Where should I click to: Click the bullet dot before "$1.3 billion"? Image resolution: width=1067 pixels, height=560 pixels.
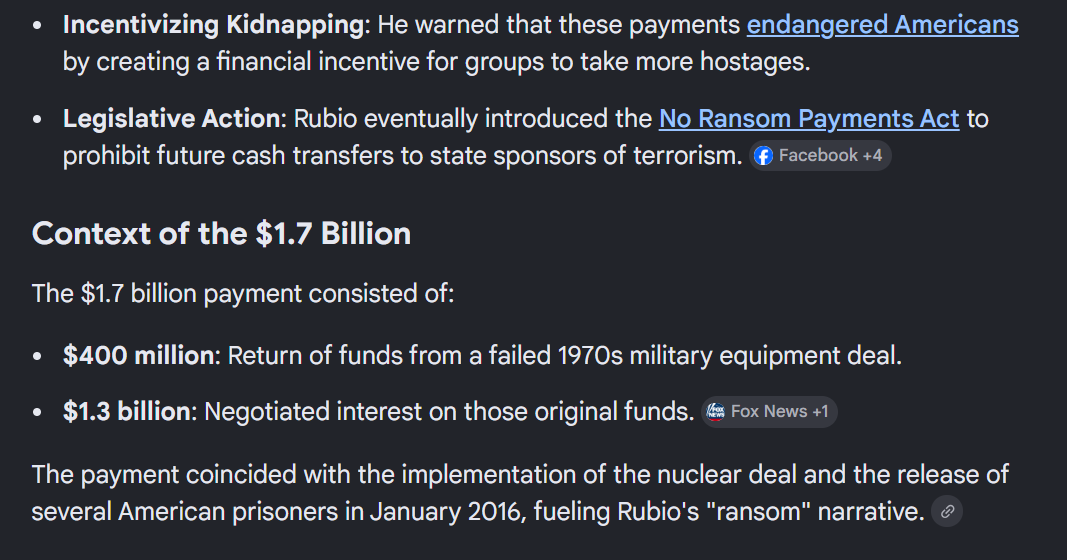[37, 412]
